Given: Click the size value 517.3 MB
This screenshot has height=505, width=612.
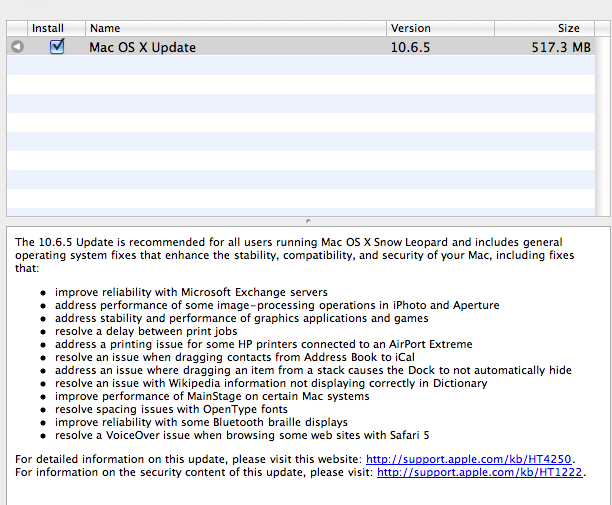Looking at the screenshot, I should tap(561, 48).
